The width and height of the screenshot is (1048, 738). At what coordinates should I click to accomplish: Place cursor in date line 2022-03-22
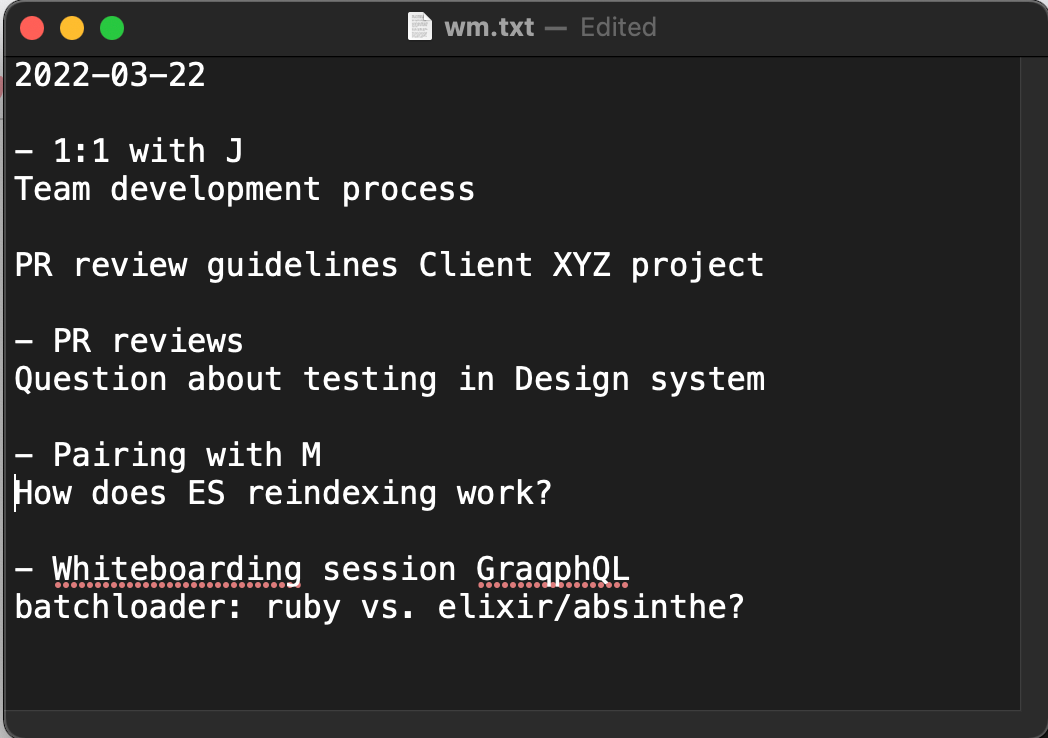click(110, 74)
